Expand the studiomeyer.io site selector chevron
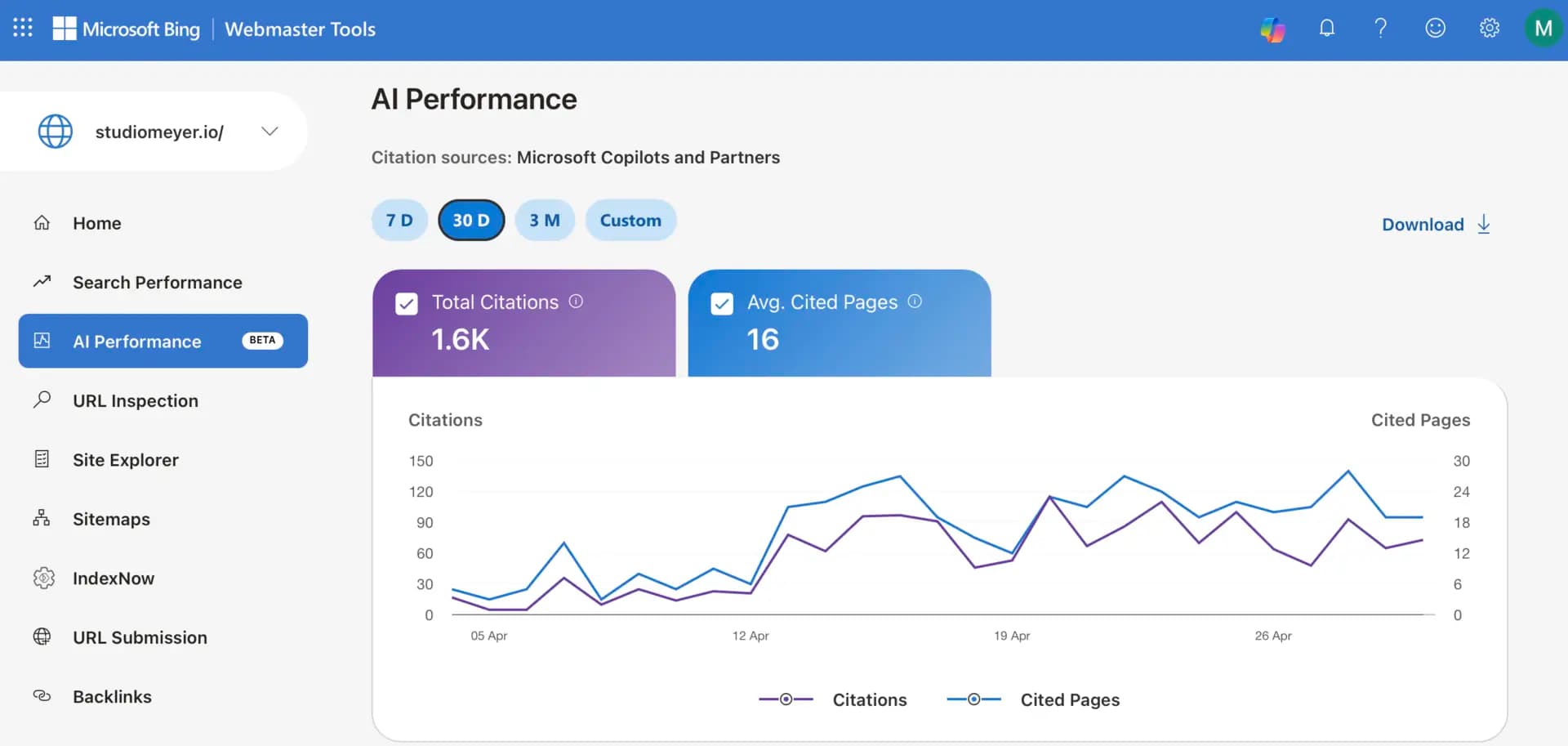This screenshot has height=746, width=1568. 269,131
